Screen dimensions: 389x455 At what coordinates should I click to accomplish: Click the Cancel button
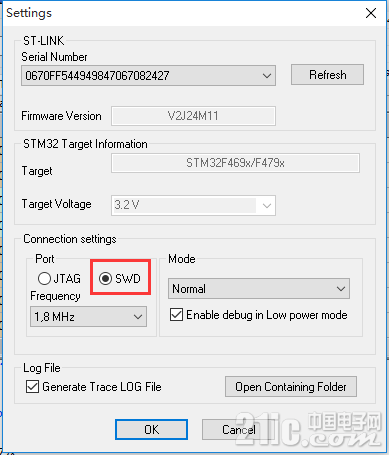(238, 430)
